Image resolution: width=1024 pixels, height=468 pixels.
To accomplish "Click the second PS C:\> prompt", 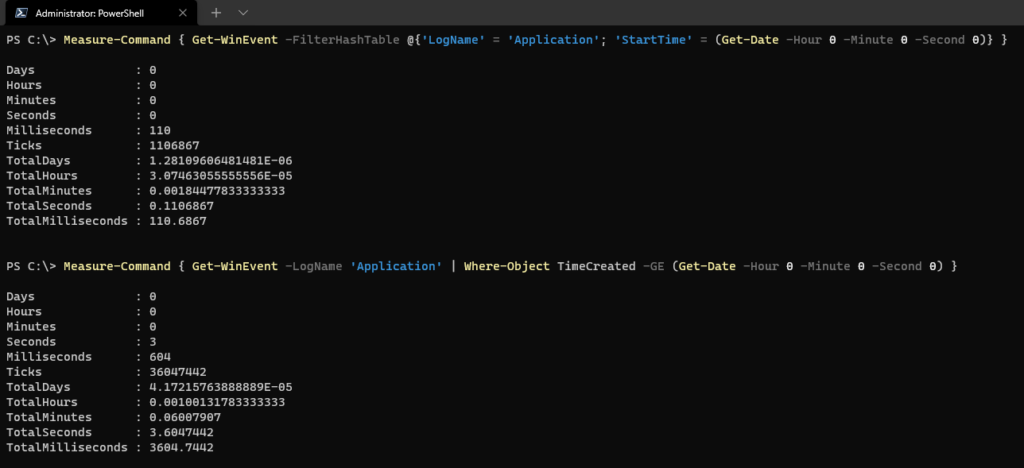I will (x=31, y=266).
